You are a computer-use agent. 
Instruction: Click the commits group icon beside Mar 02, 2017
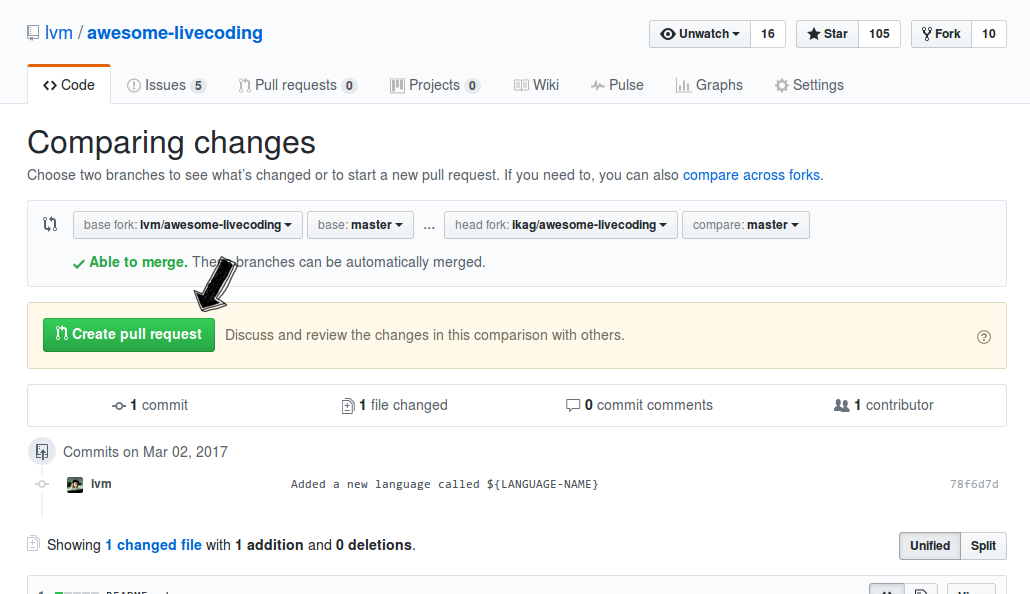[x=41, y=451]
